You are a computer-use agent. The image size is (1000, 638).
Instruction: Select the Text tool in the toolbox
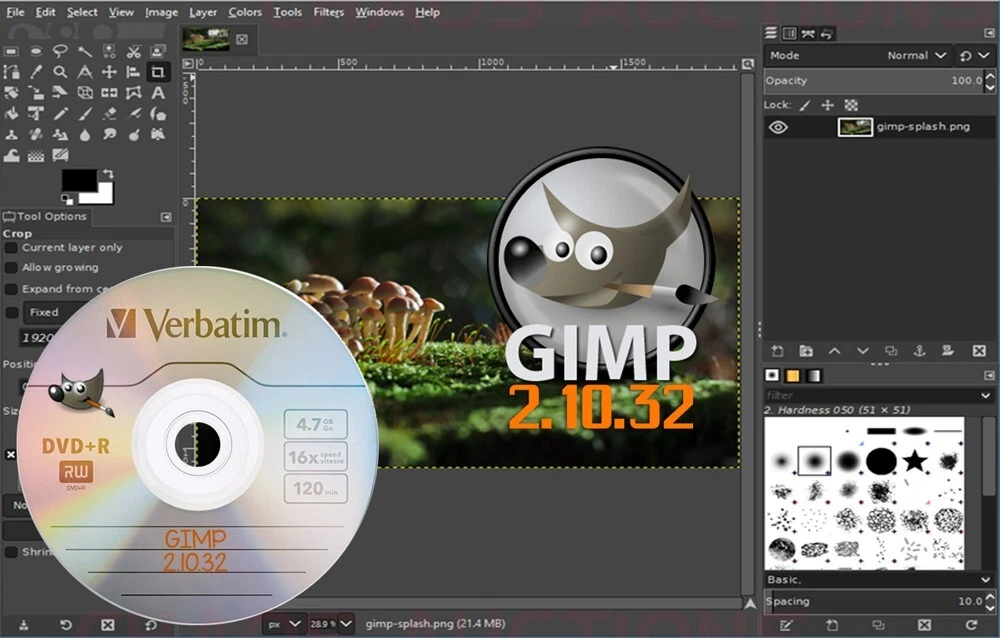[157, 93]
